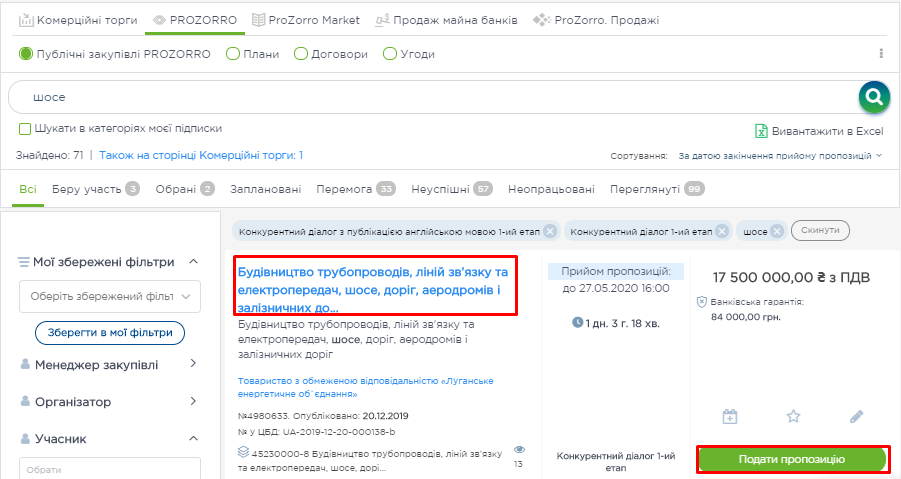This screenshot has height=479, width=901.
Task: Open the sorting dropdown by deadline date
Action: tap(780, 156)
